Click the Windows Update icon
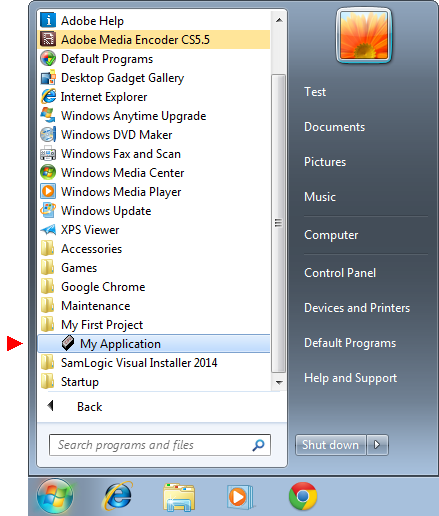439x516 pixels. click(48, 211)
